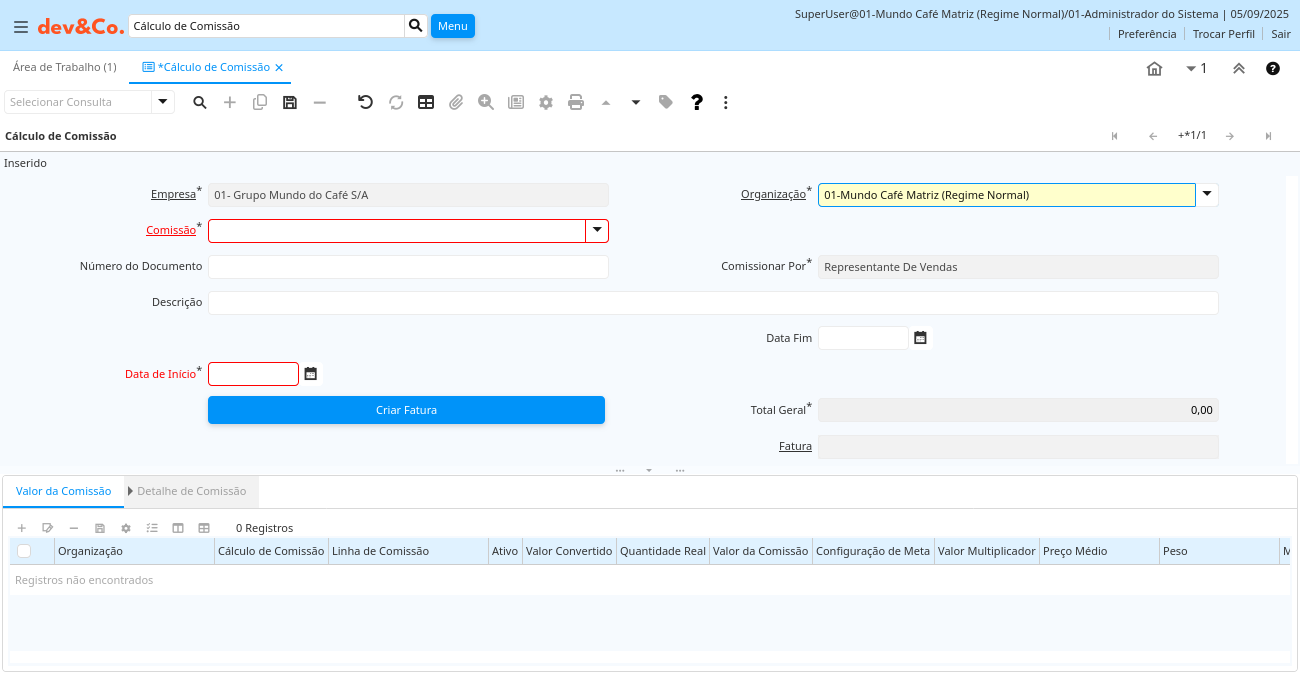Image resolution: width=1300 pixels, height=674 pixels.
Task: Click the undo changes icon in toolbar
Action: click(x=365, y=102)
